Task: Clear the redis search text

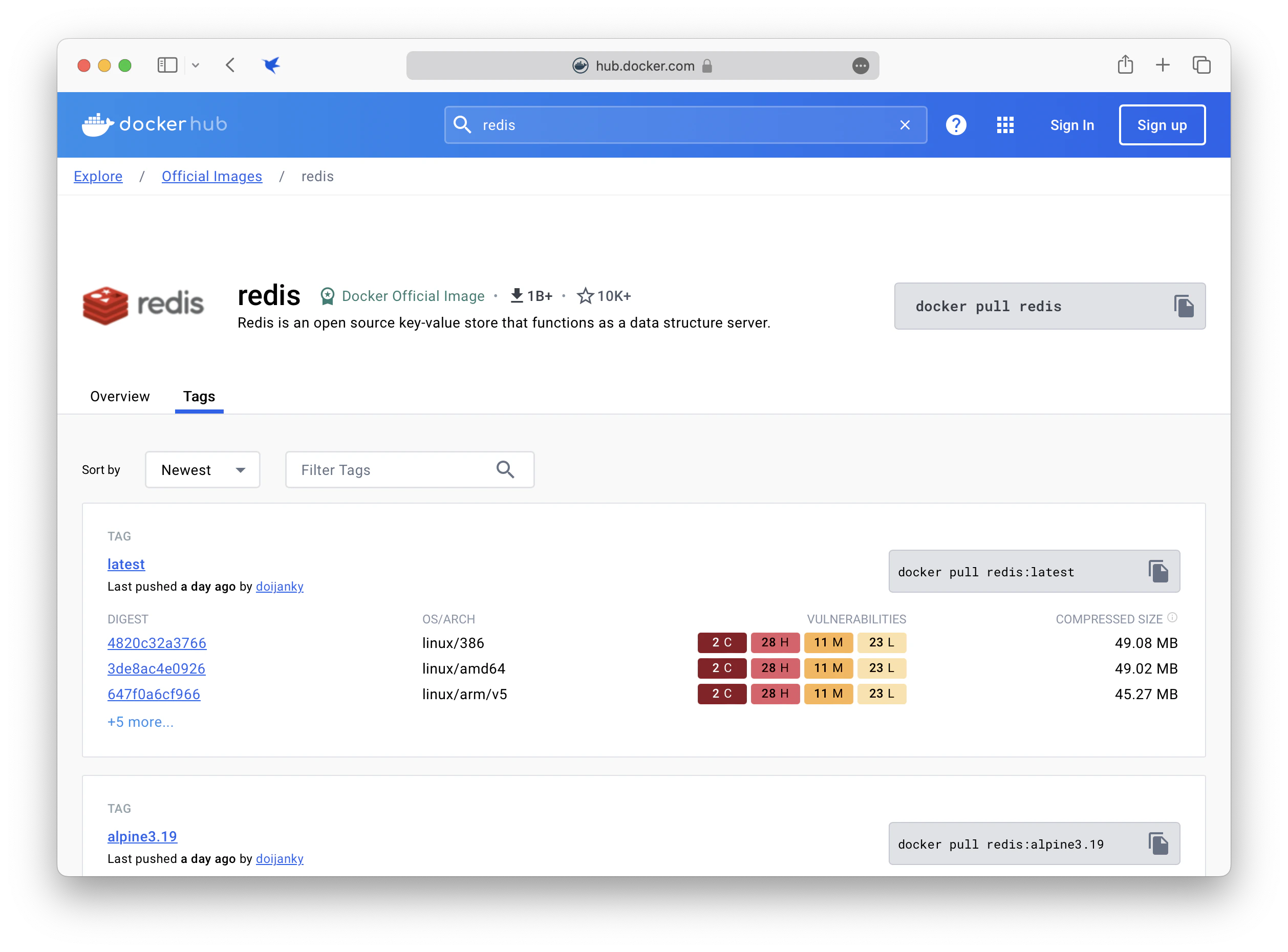Action: click(x=905, y=125)
